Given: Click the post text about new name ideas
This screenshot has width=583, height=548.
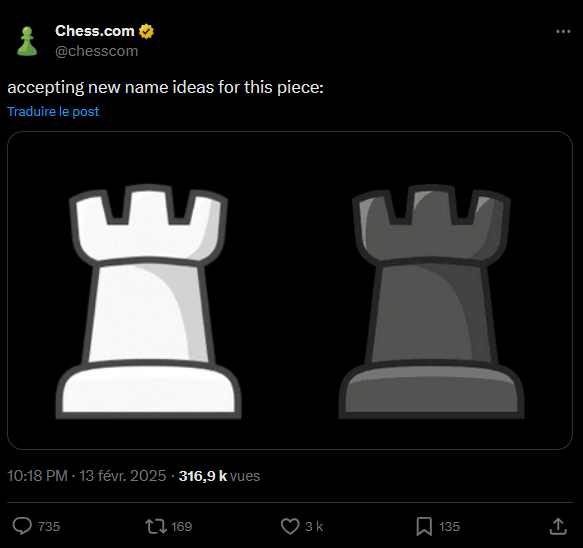Looking at the screenshot, I should click(165, 88).
